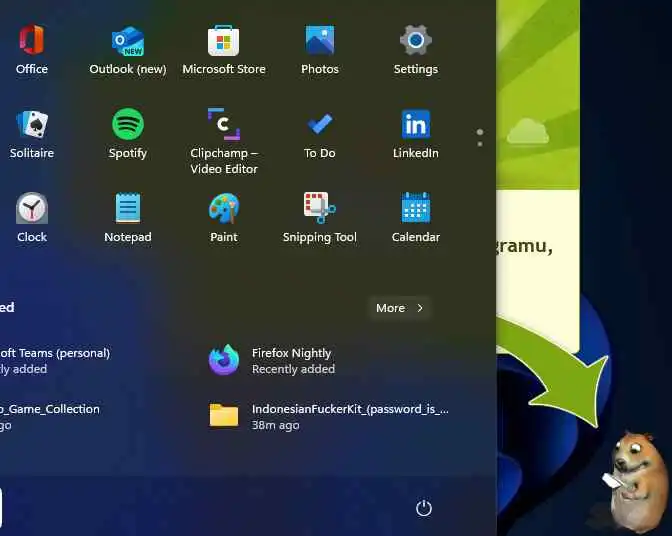The height and width of the screenshot is (536, 672).
Task: Click the cloud icon in green window
Action: [528, 131]
